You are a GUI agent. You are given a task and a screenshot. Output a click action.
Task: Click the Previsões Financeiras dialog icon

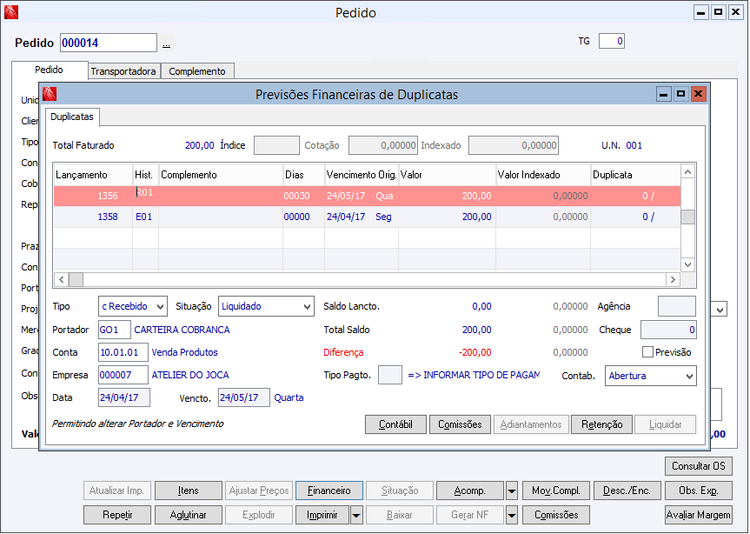point(49,94)
